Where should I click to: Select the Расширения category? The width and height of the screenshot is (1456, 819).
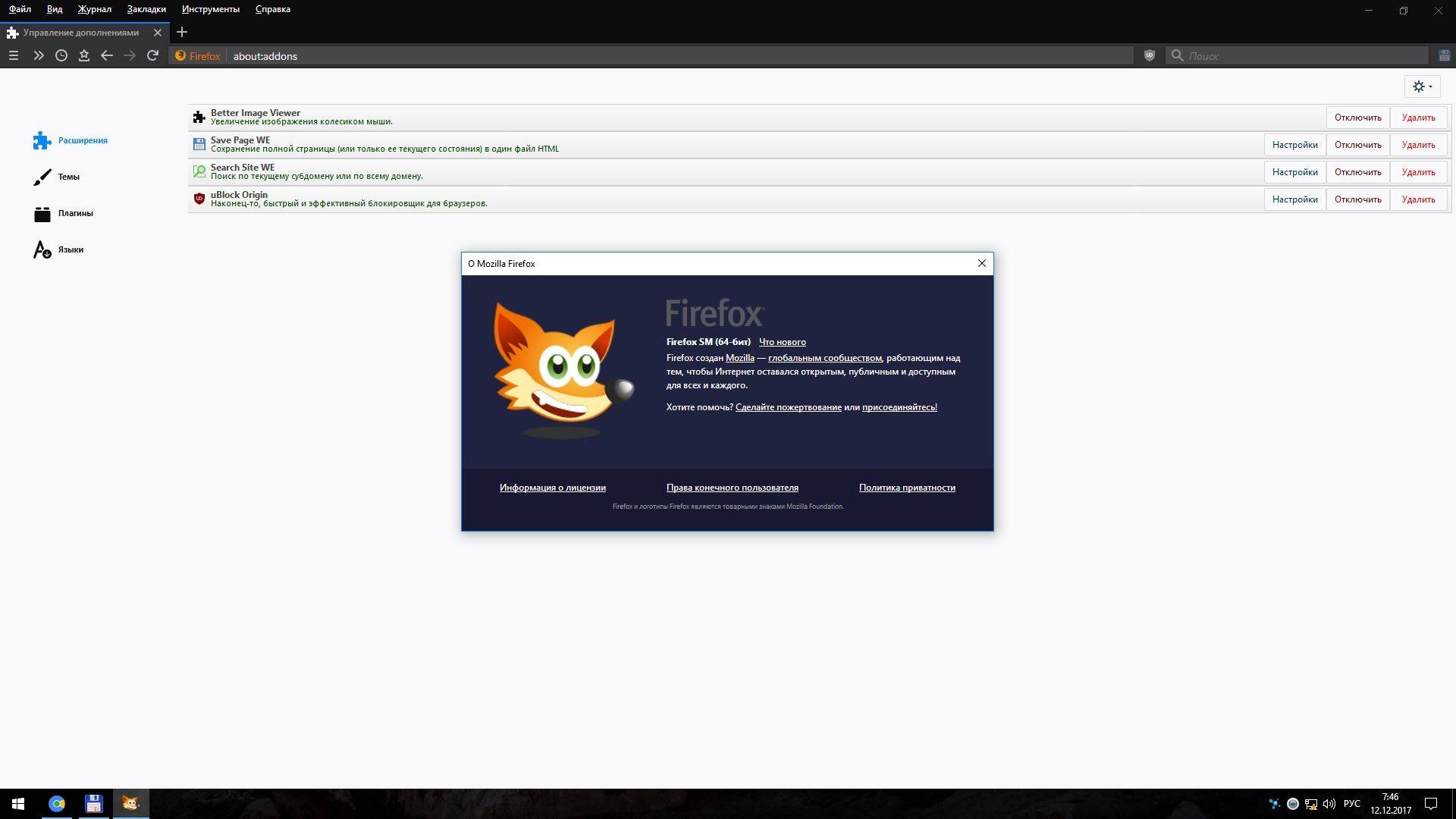coord(71,140)
